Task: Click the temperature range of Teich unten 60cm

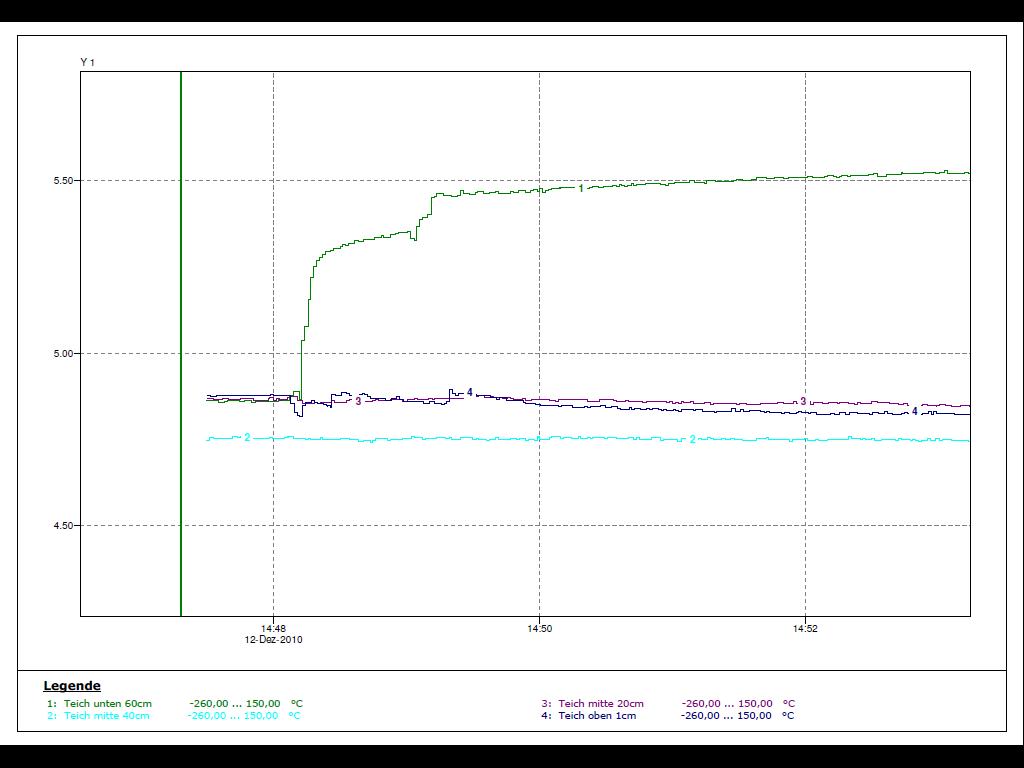Action: 234,704
